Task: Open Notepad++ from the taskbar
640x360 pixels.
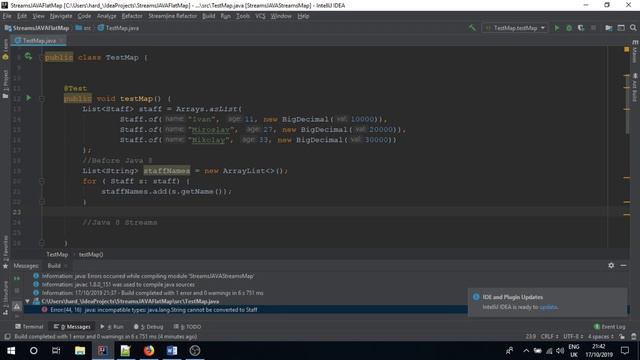Action: point(126,351)
